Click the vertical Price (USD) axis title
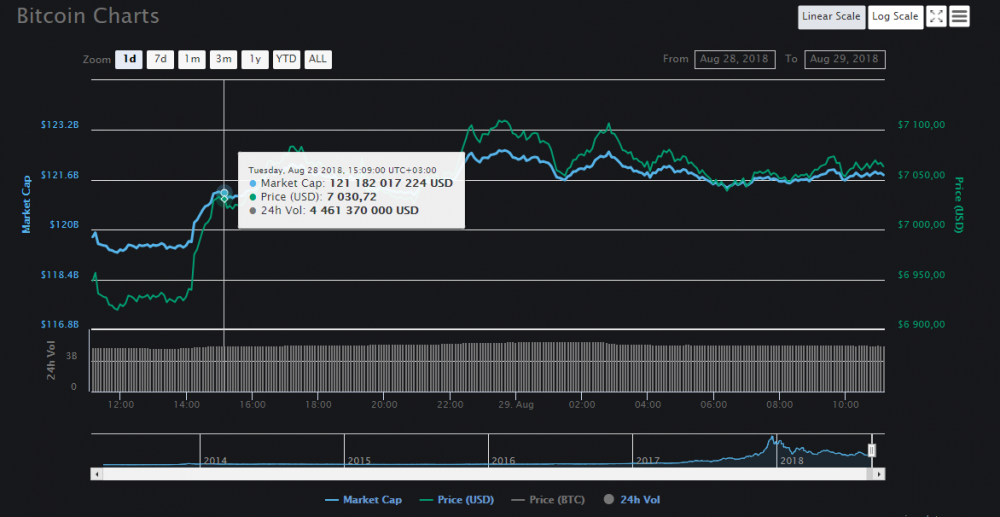This screenshot has width=1000, height=517. coord(957,204)
